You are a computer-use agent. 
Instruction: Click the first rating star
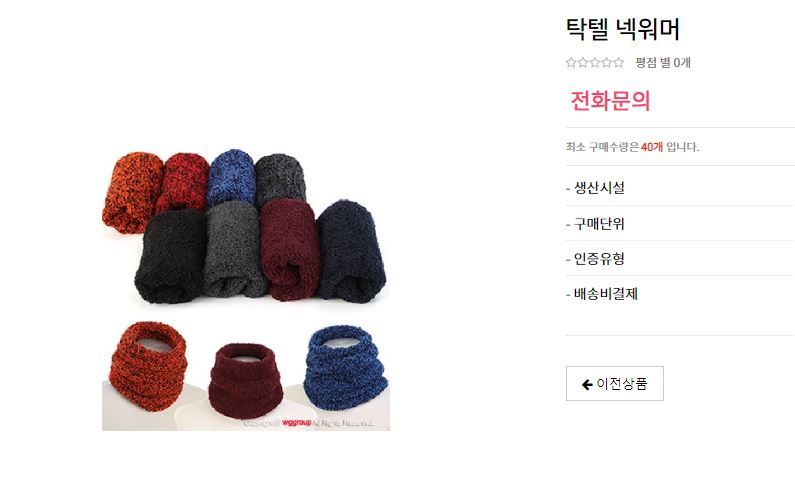click(x=571, y=62)
